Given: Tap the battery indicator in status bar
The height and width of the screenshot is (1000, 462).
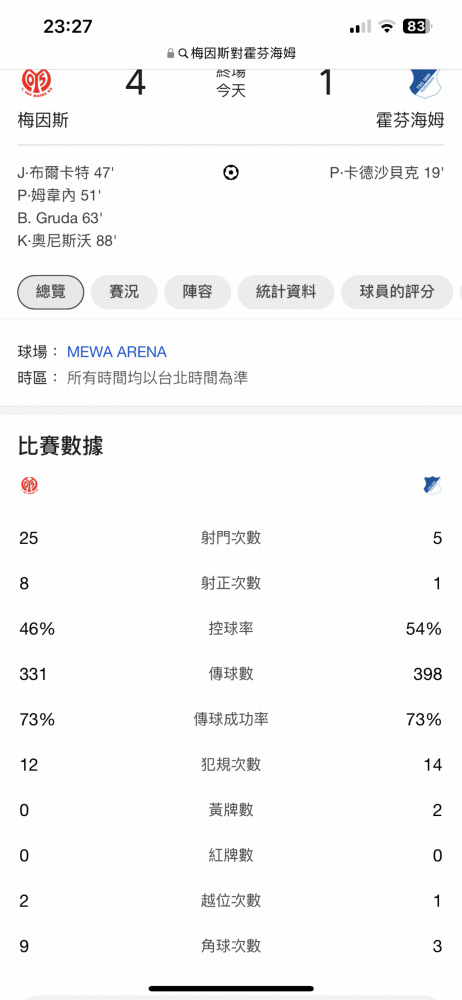Looking at the screenshot, I should point(417,26).
